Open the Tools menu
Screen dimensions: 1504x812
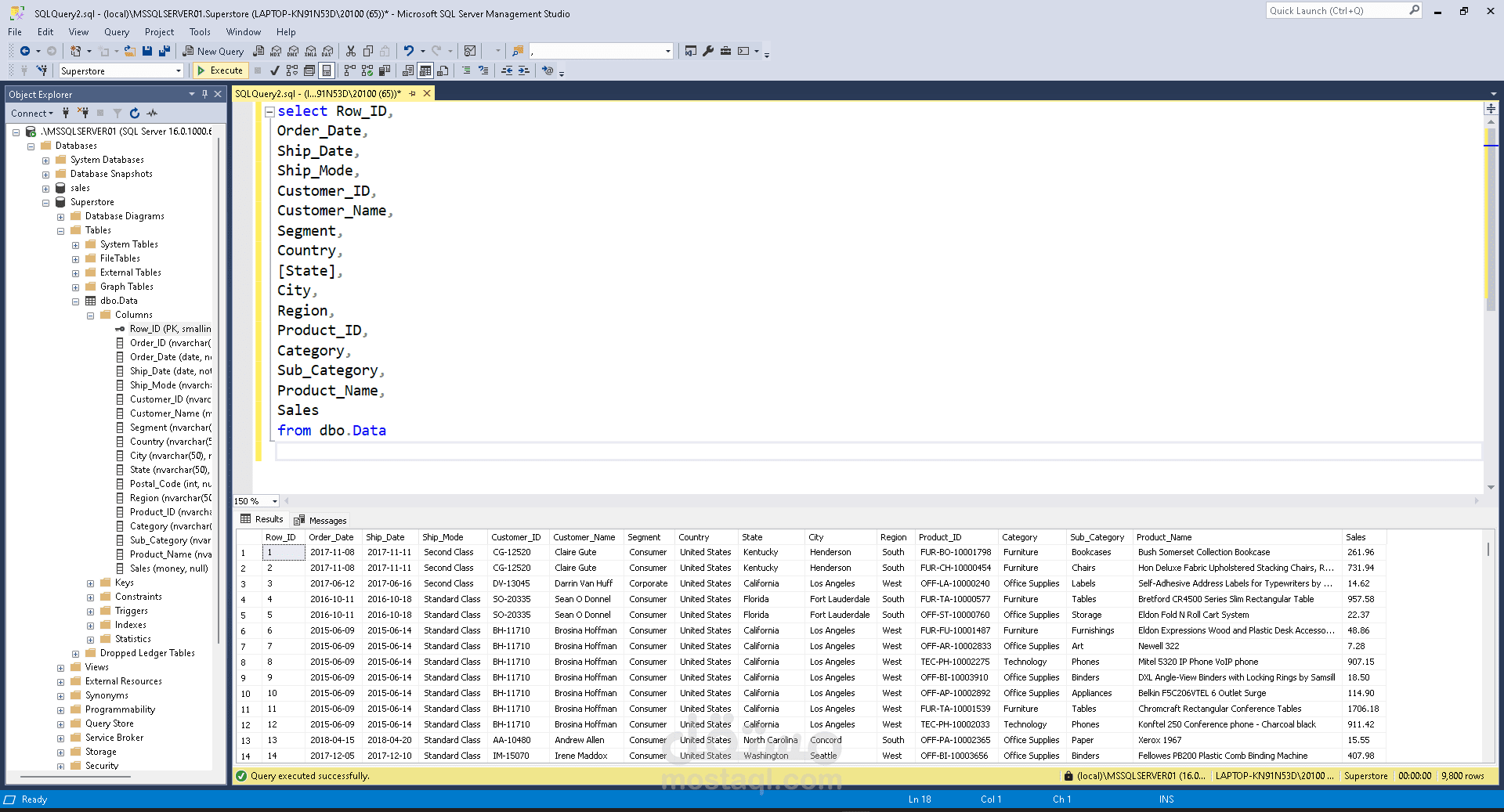[200, 32]
